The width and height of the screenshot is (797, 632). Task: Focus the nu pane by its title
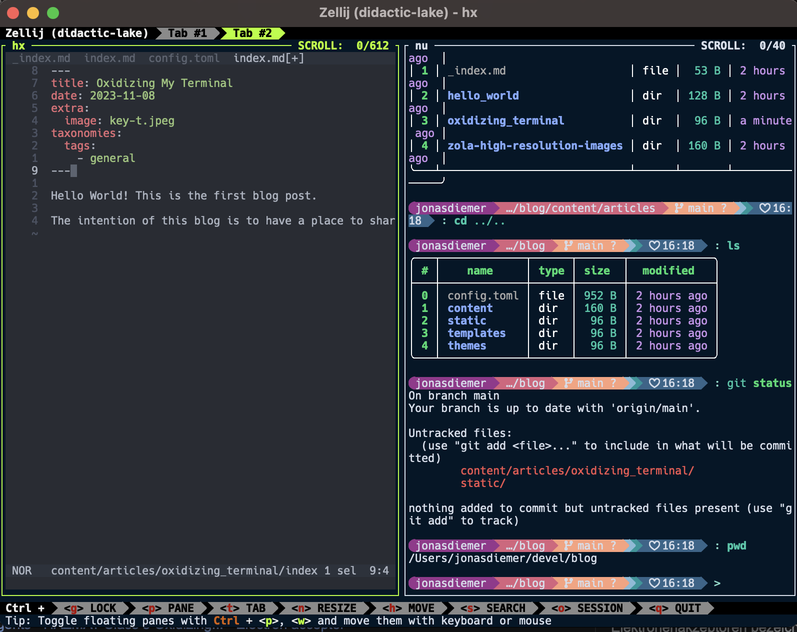(x=421, y=46)
